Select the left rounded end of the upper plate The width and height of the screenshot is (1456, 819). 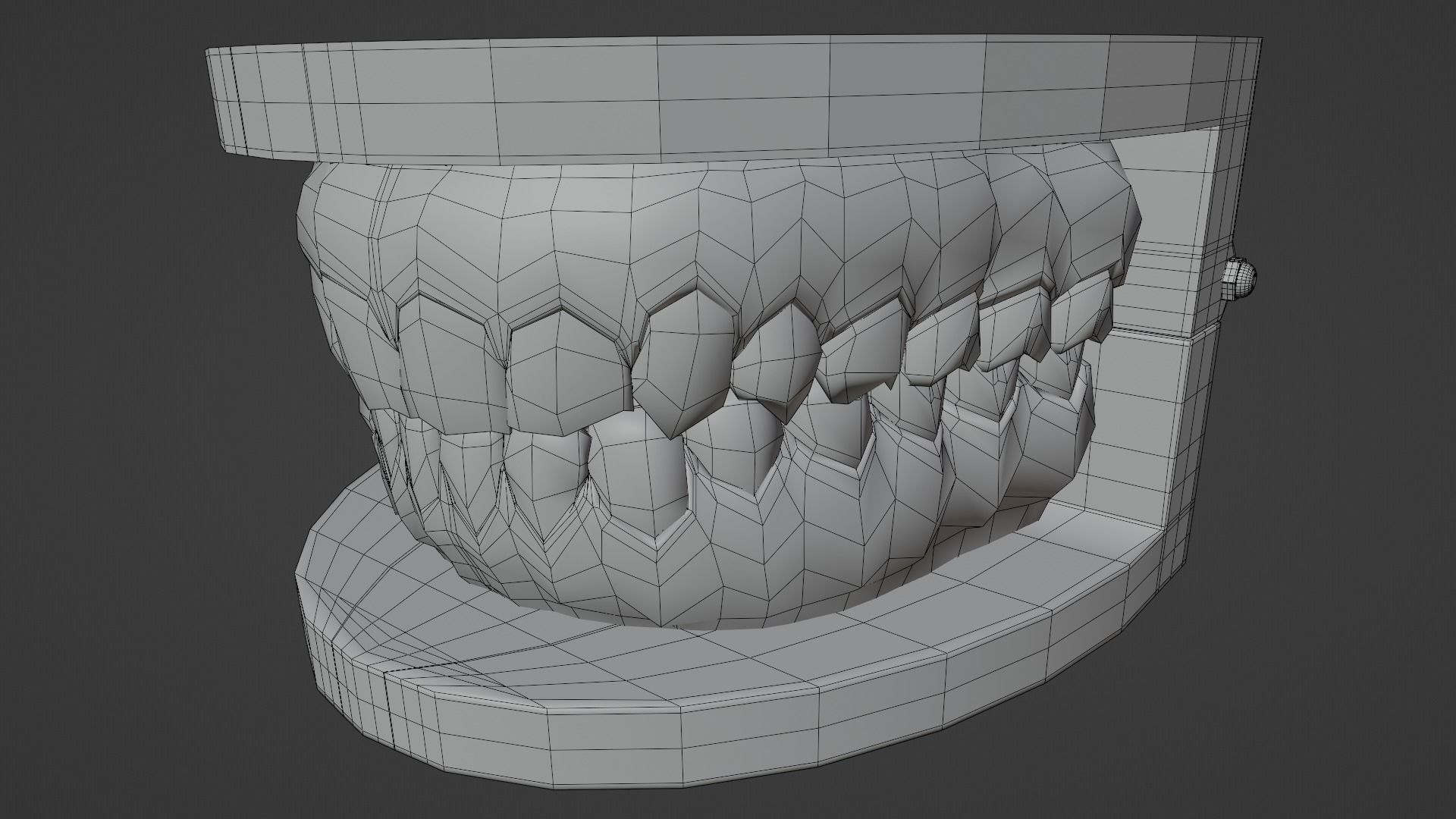coord(227,99)
